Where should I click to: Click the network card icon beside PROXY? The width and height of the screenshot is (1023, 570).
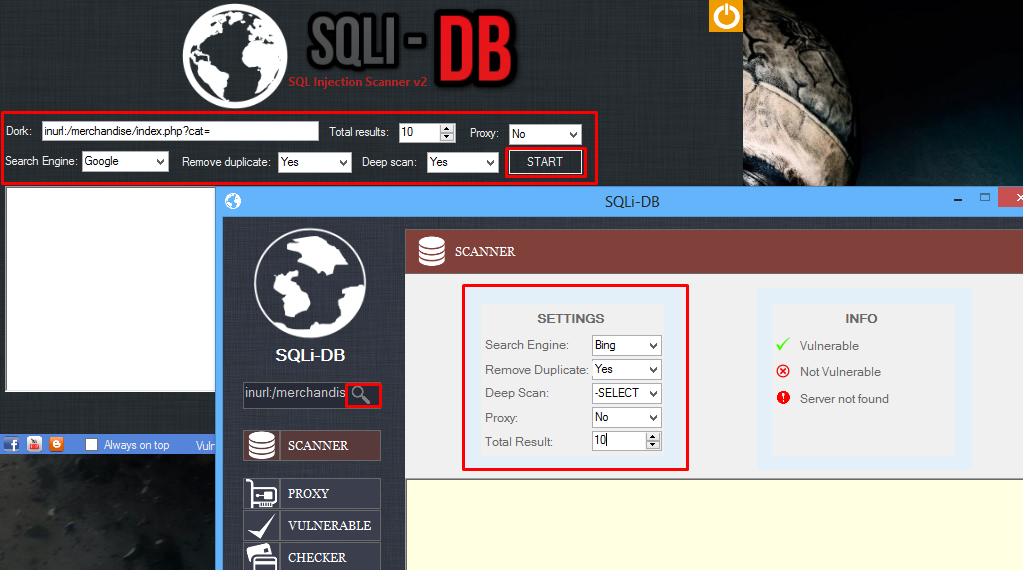tap(262, 494)
